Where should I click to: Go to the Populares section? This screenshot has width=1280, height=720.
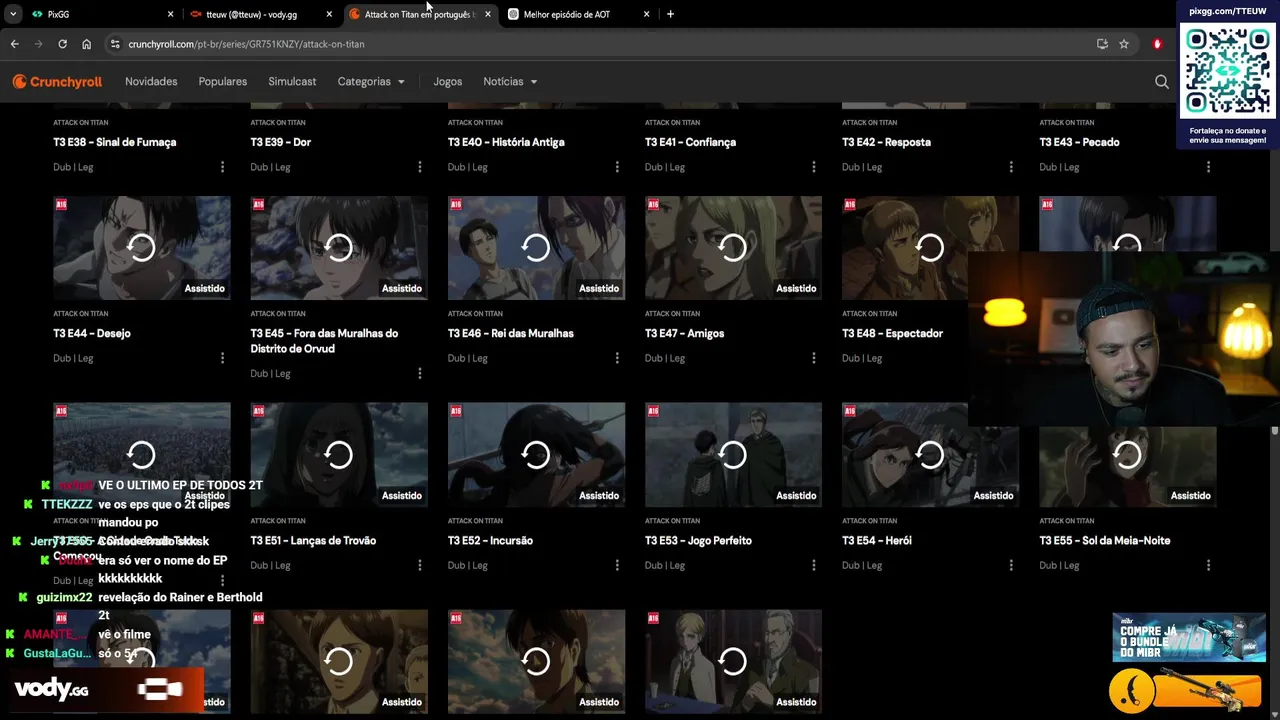coord(223,82)
